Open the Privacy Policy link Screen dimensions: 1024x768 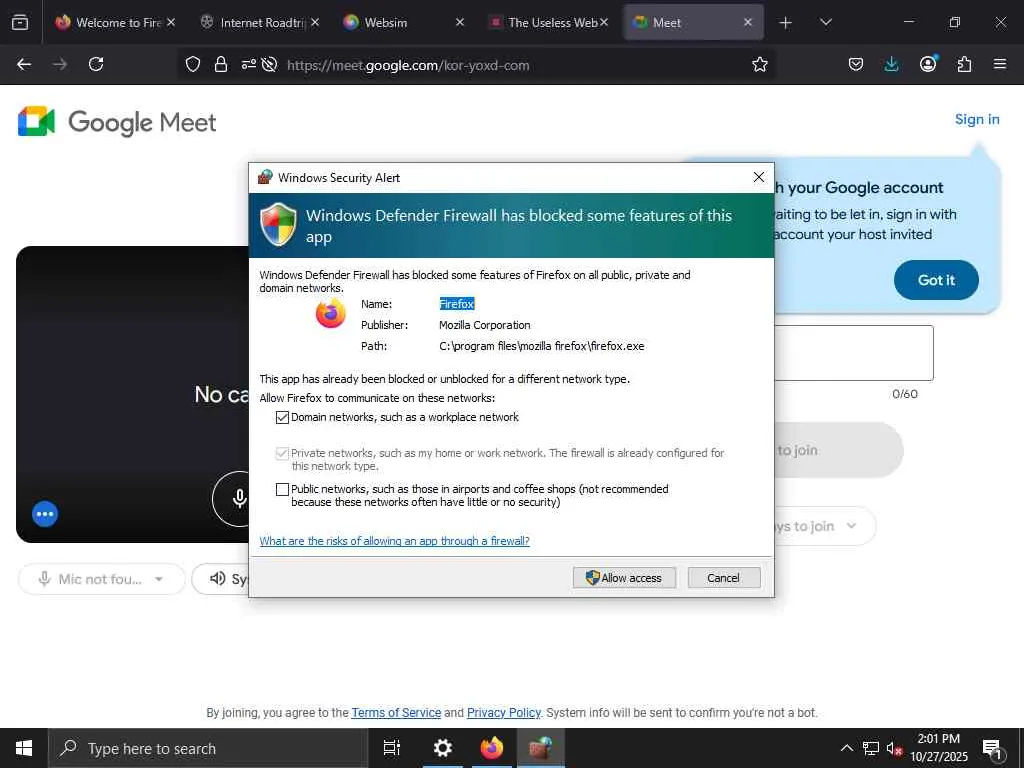coord(504,712)
